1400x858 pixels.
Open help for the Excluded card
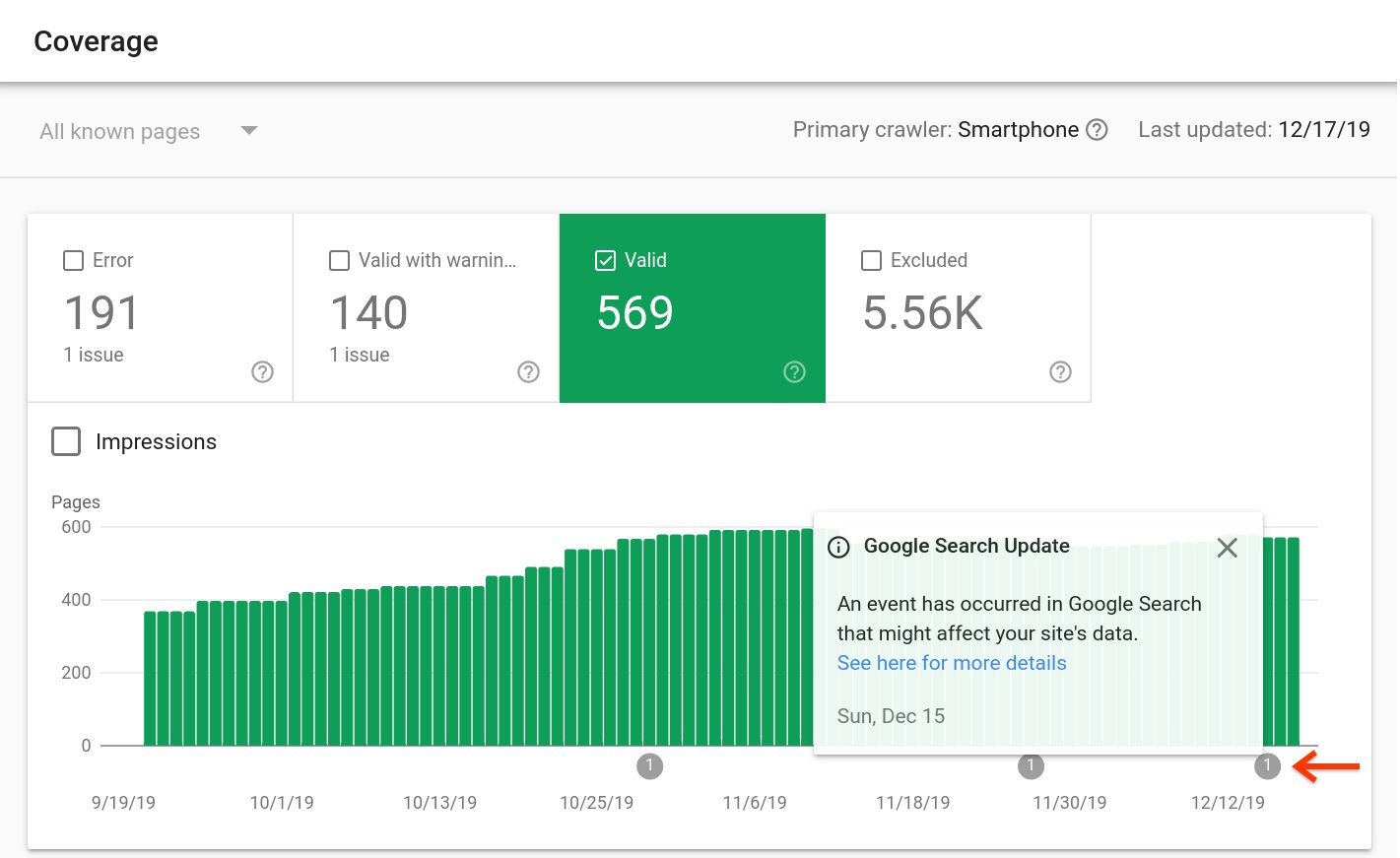click(1060, 371)
